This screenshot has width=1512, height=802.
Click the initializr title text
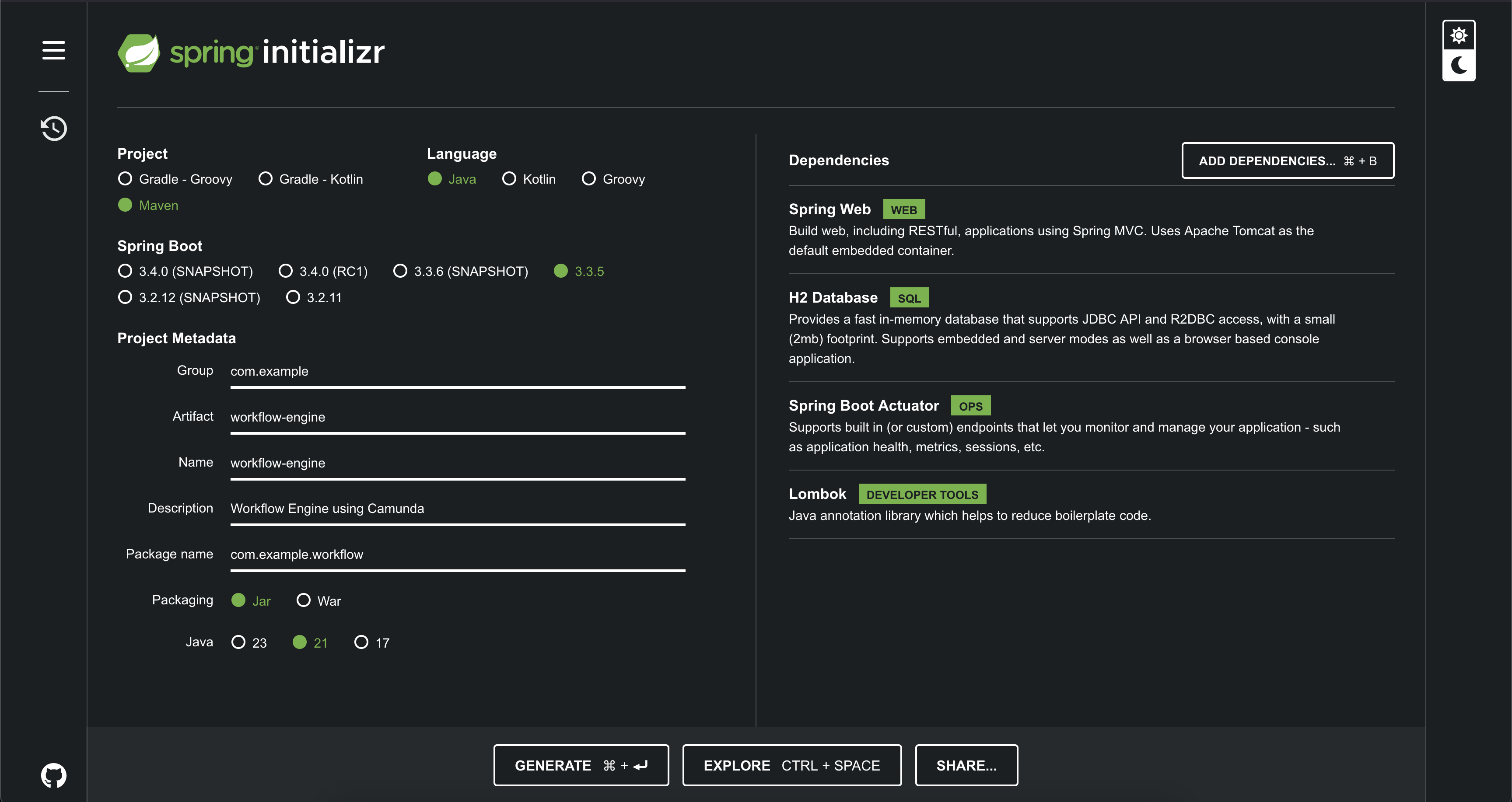323,52
